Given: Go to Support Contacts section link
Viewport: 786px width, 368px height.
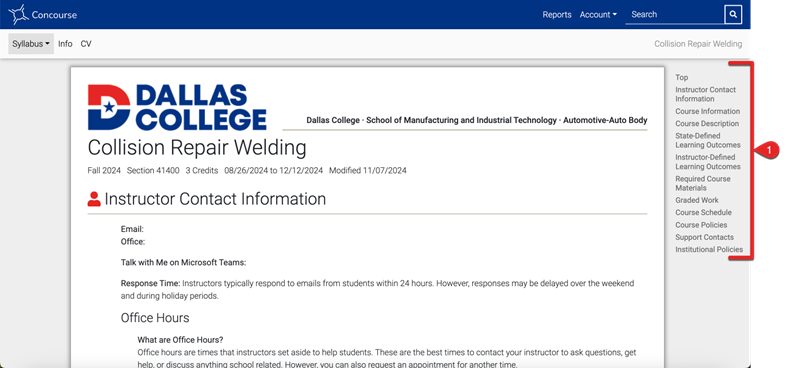Looking at the screenshot, I should 704,237.
